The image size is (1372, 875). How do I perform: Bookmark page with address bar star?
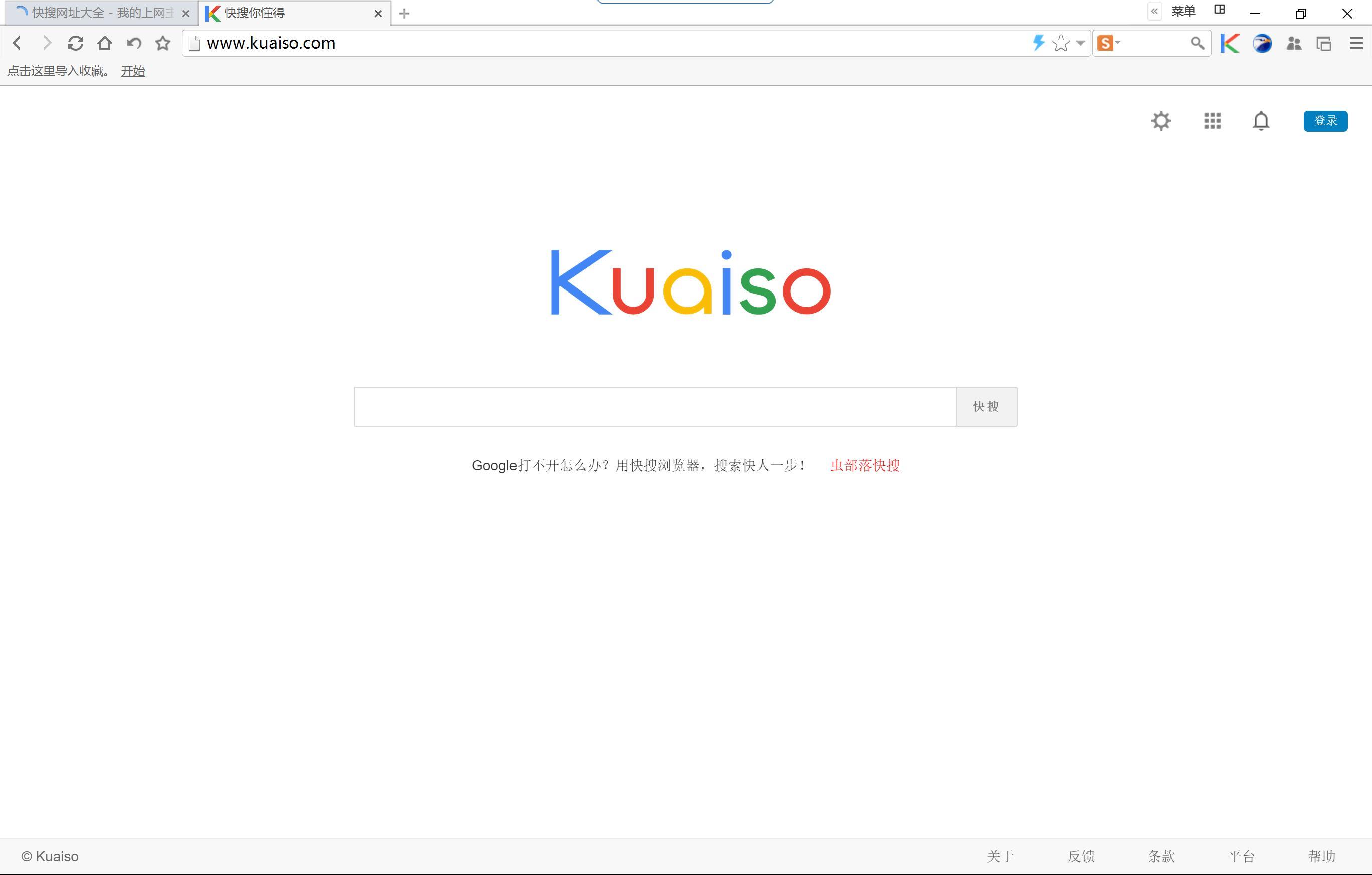[x=1060, y=43]
